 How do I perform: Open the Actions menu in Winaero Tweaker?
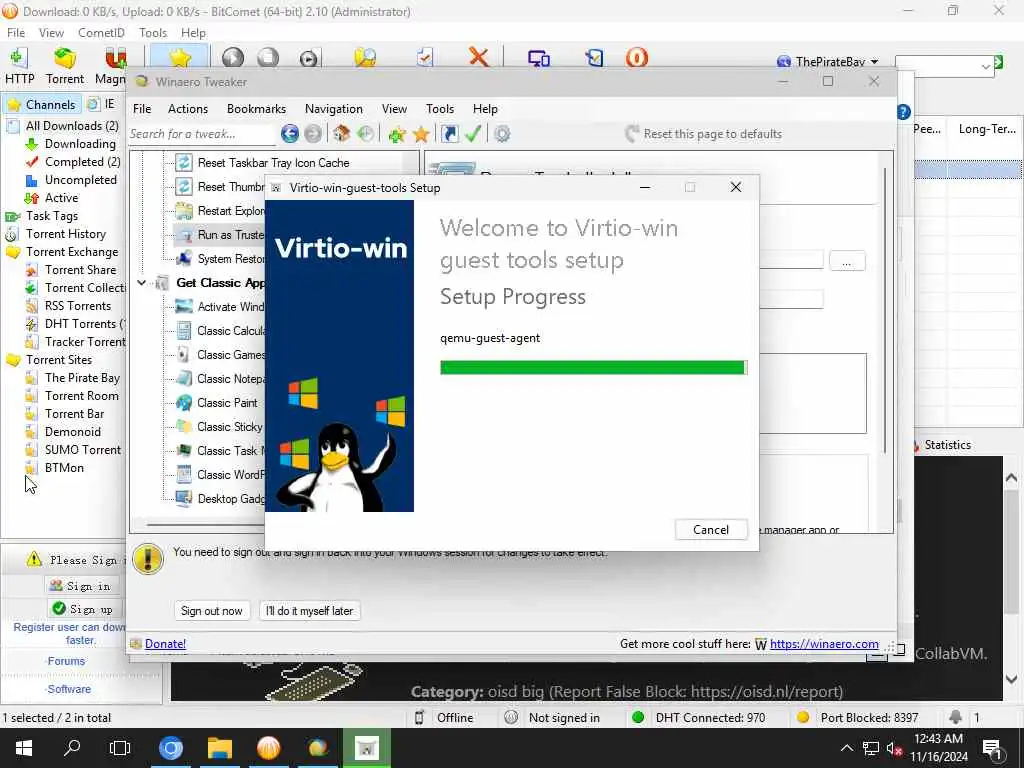pos(187,109)
